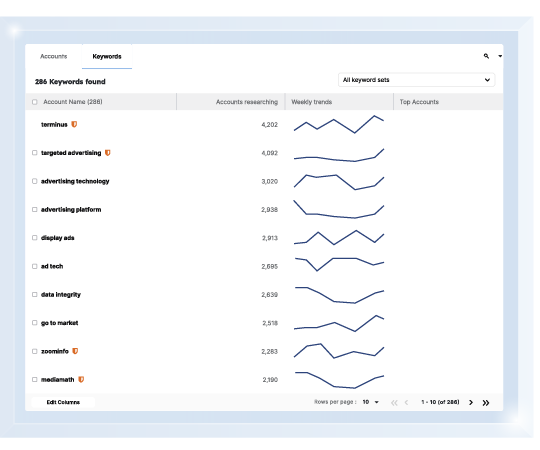Viewport: 540px width, 450px height.
Task: Open the Edit Columns button
Action: (63, 402)
